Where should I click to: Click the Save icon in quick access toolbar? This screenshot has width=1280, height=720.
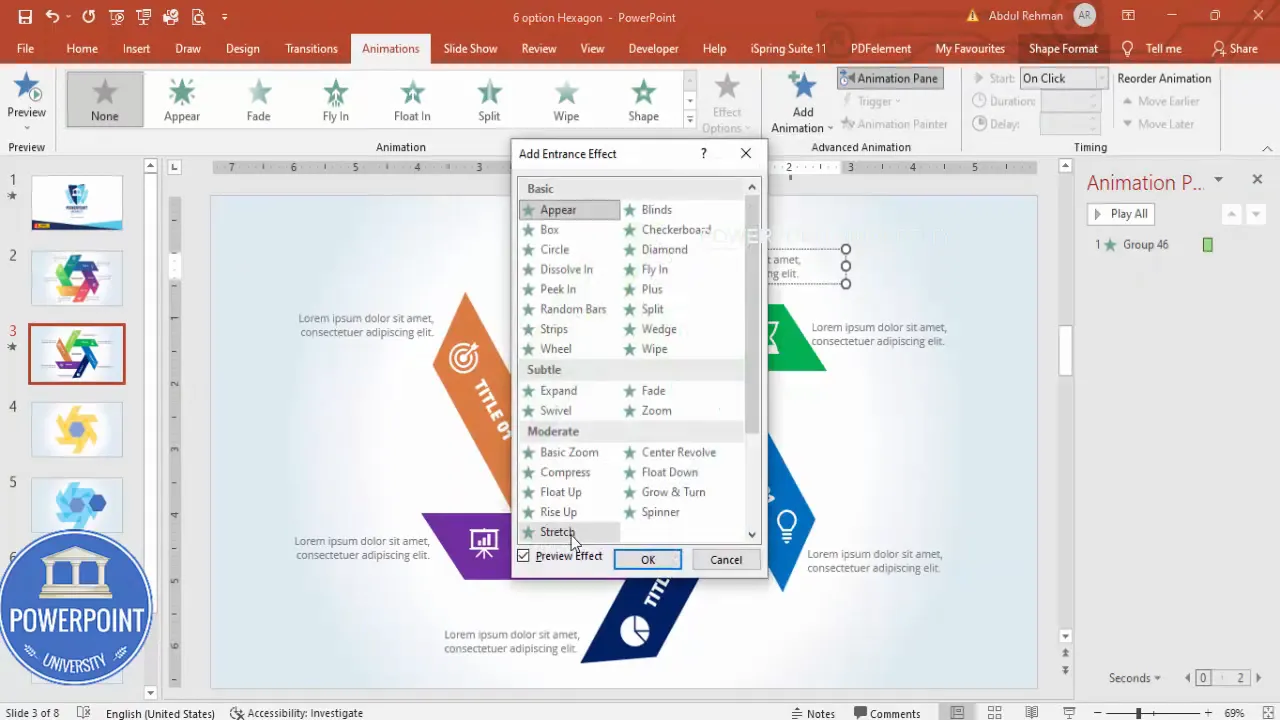coord(25,17)
